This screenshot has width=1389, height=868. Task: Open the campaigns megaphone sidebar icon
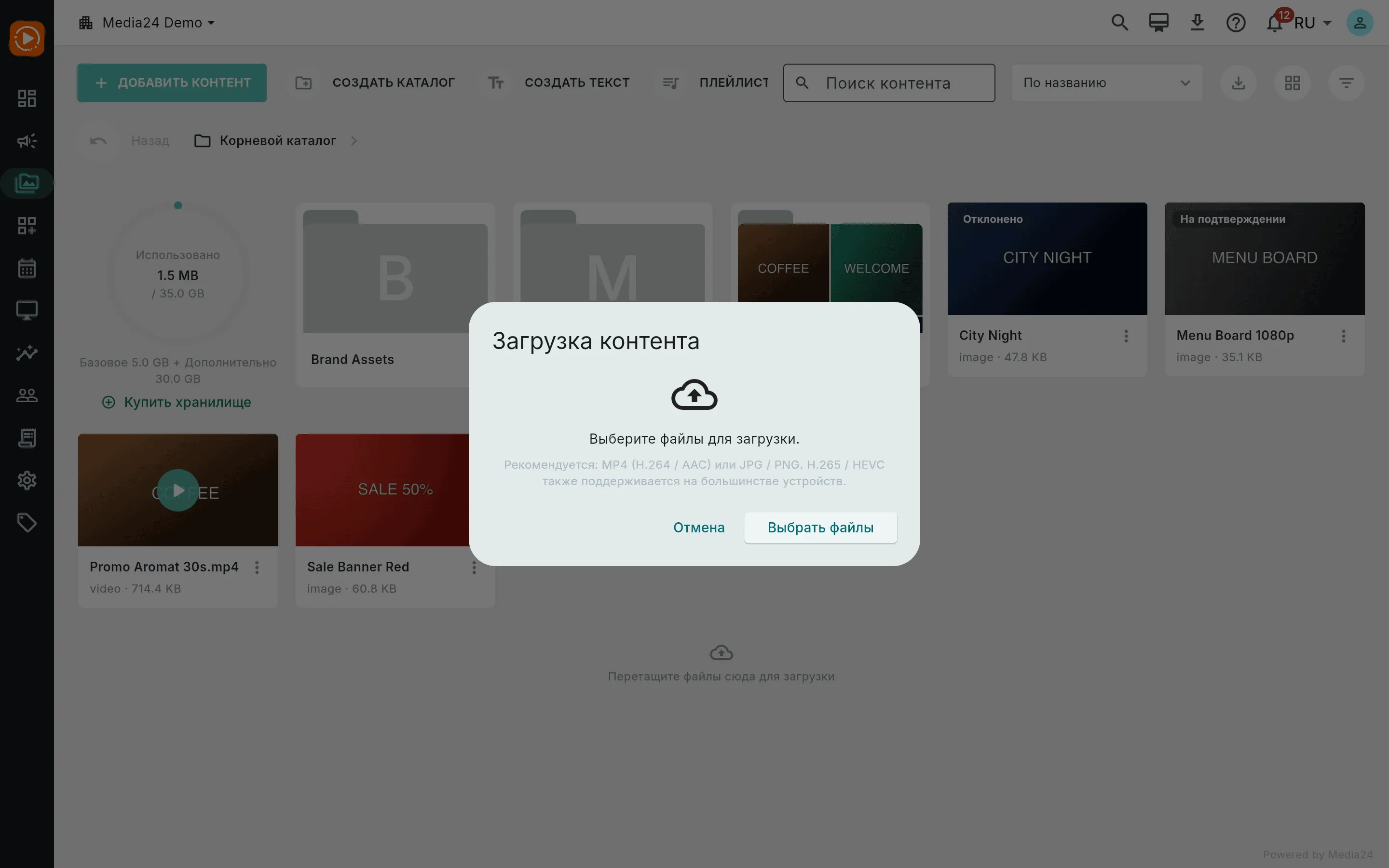(x=27, y=141)
